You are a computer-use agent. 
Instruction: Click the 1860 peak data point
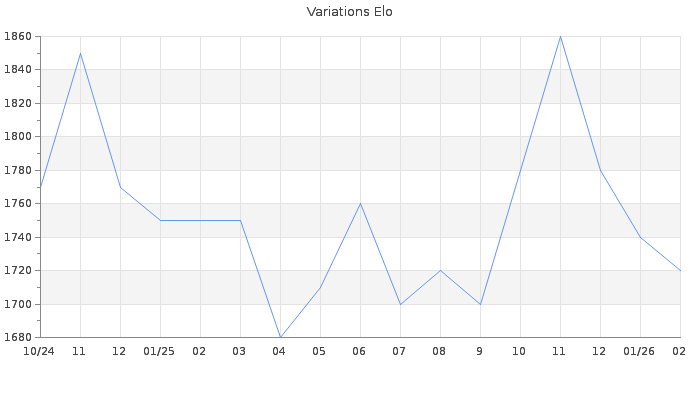(560, 36)
